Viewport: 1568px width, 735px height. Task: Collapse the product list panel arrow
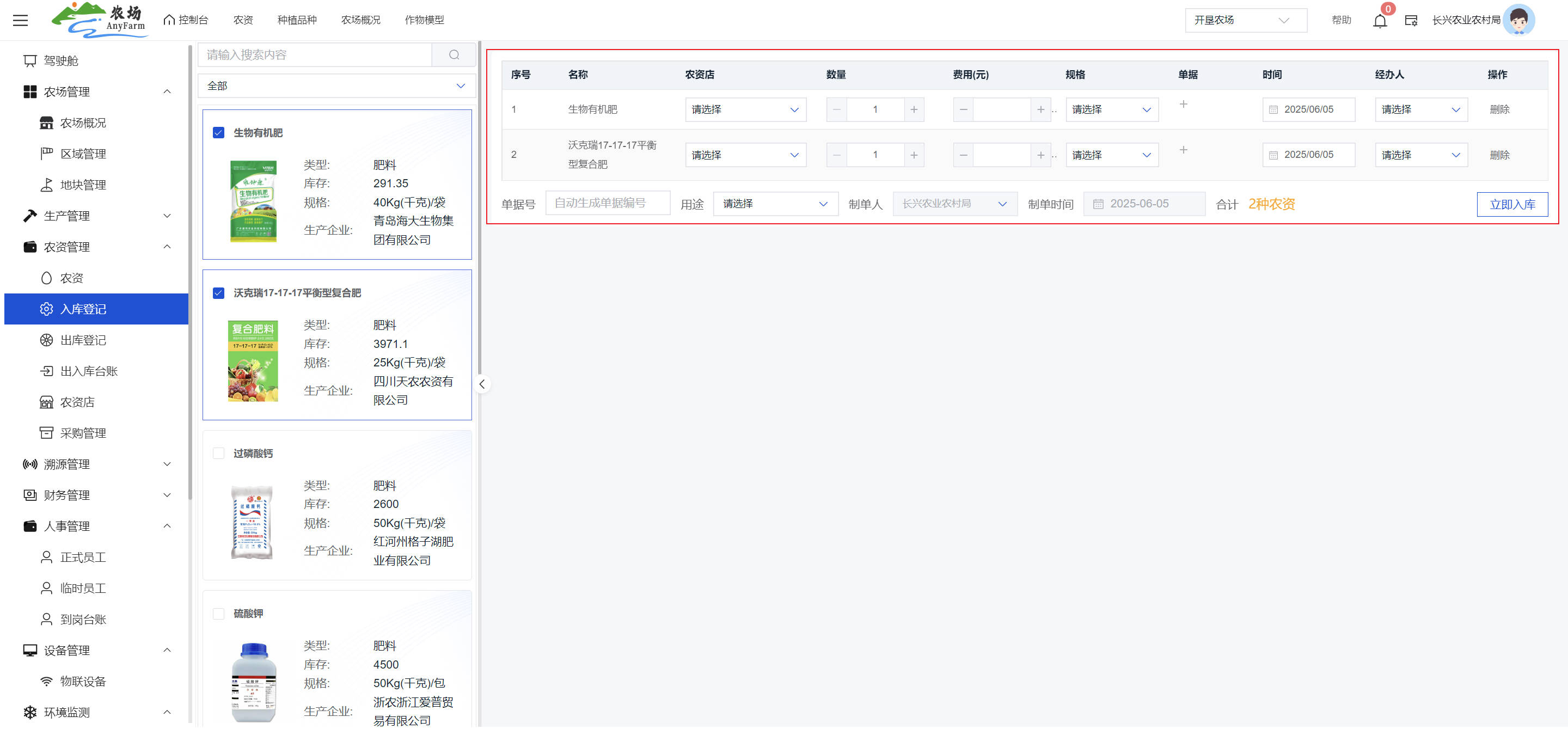pos(482,384)
